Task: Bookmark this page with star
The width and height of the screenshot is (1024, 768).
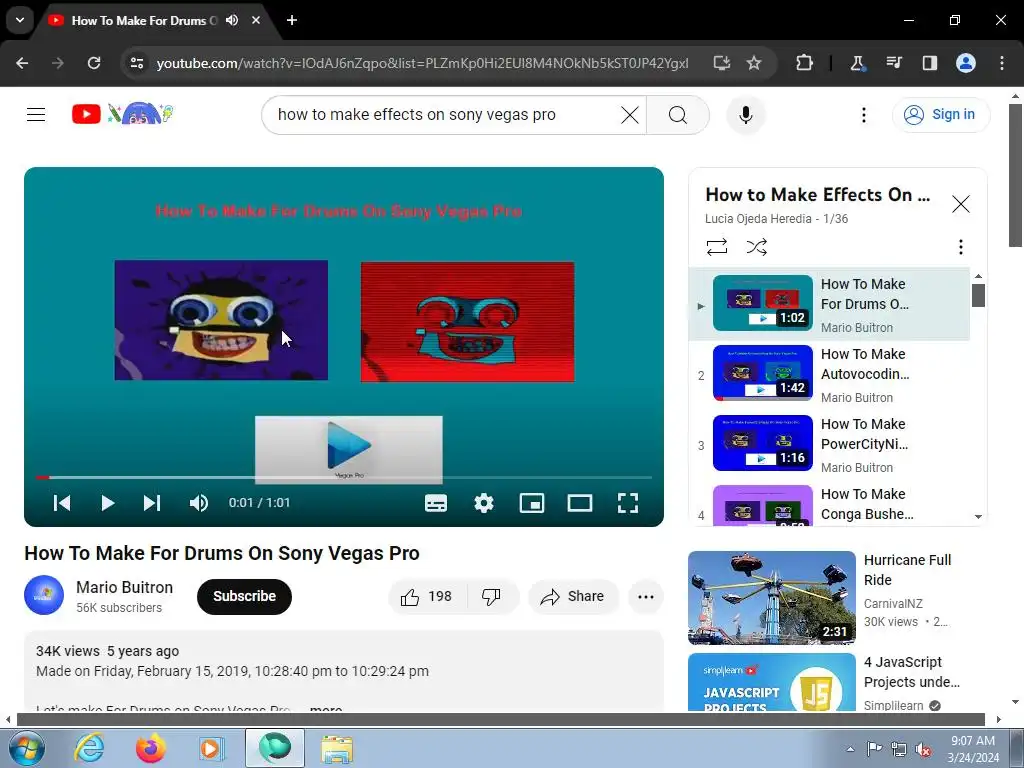Action: point(754,63)
